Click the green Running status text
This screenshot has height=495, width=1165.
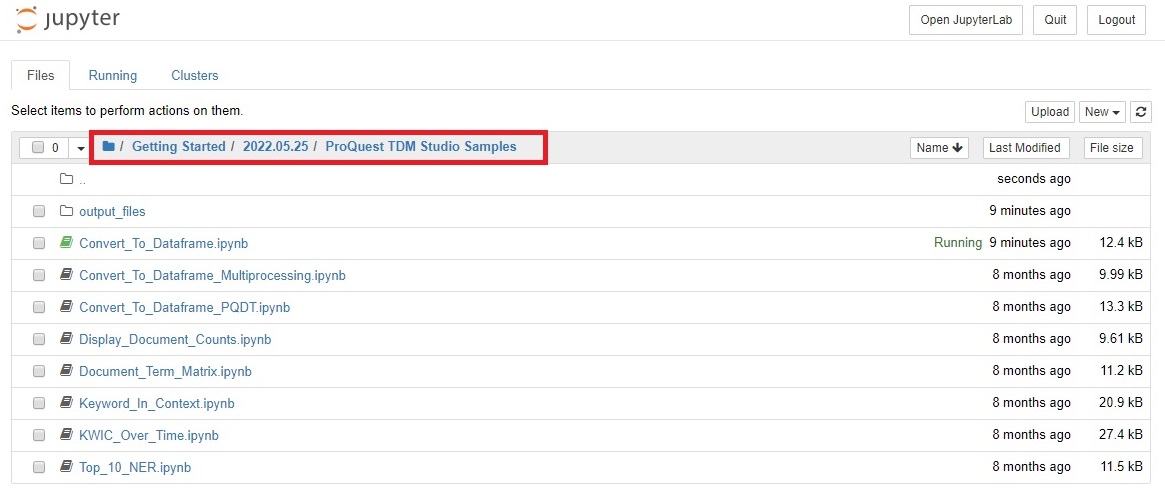(958, 243)
